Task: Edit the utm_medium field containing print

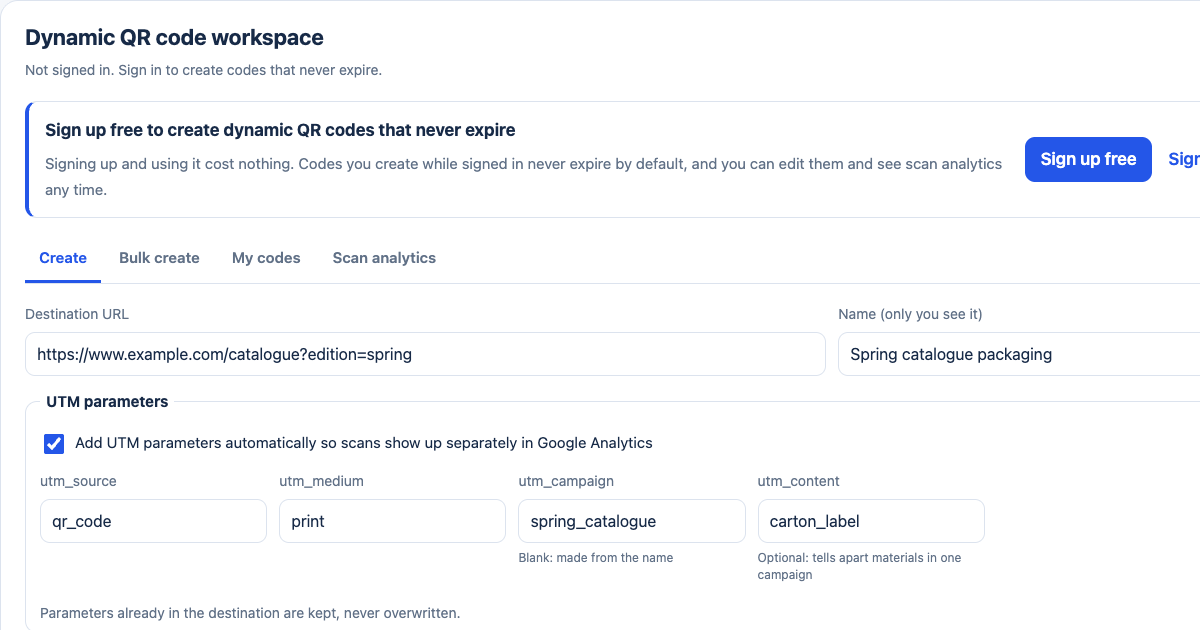Action: (x=392, y=521)
